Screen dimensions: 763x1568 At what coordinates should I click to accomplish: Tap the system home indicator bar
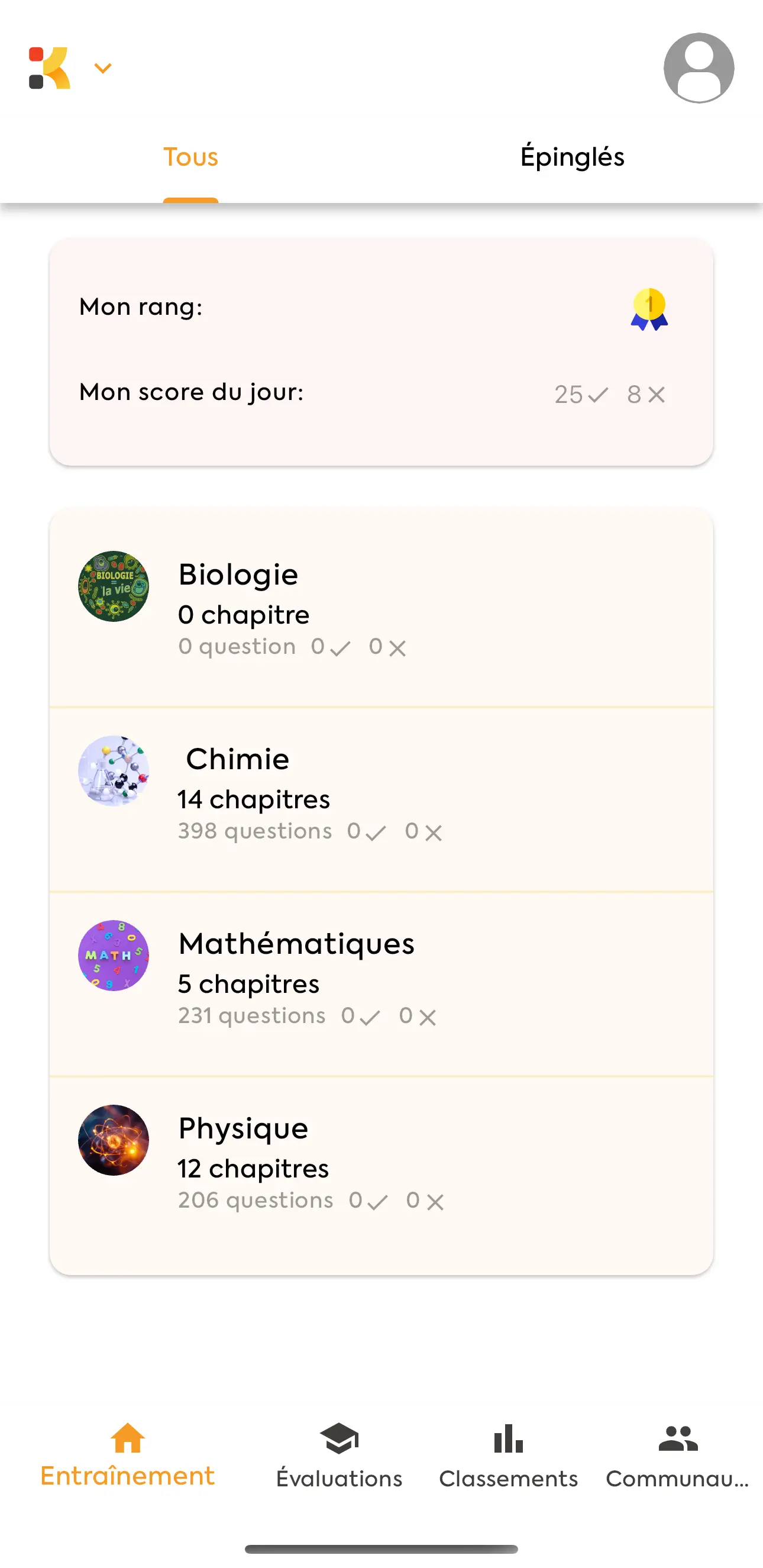pyautogui.click(x=381, y=1549)
